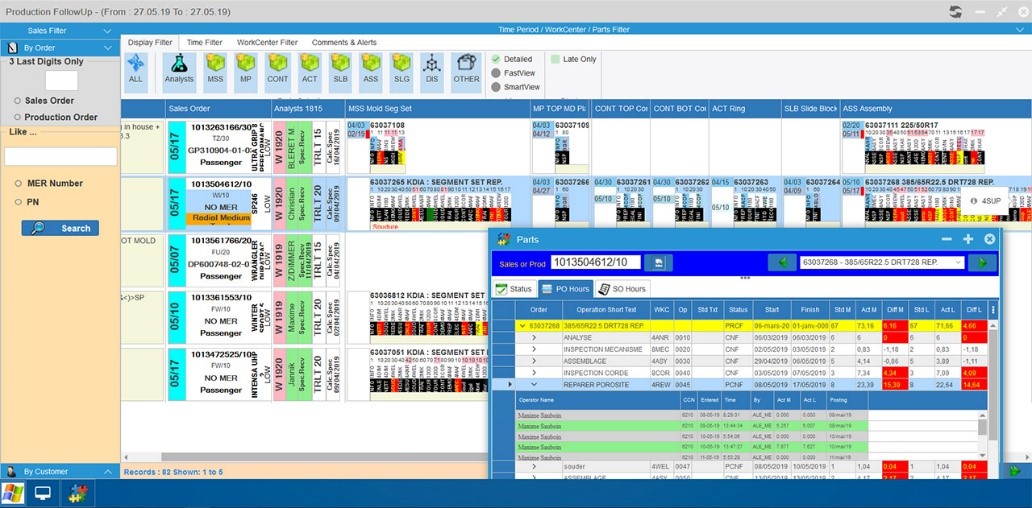
Task: Expand the By Customer section chevron
Action: point(107,471)
